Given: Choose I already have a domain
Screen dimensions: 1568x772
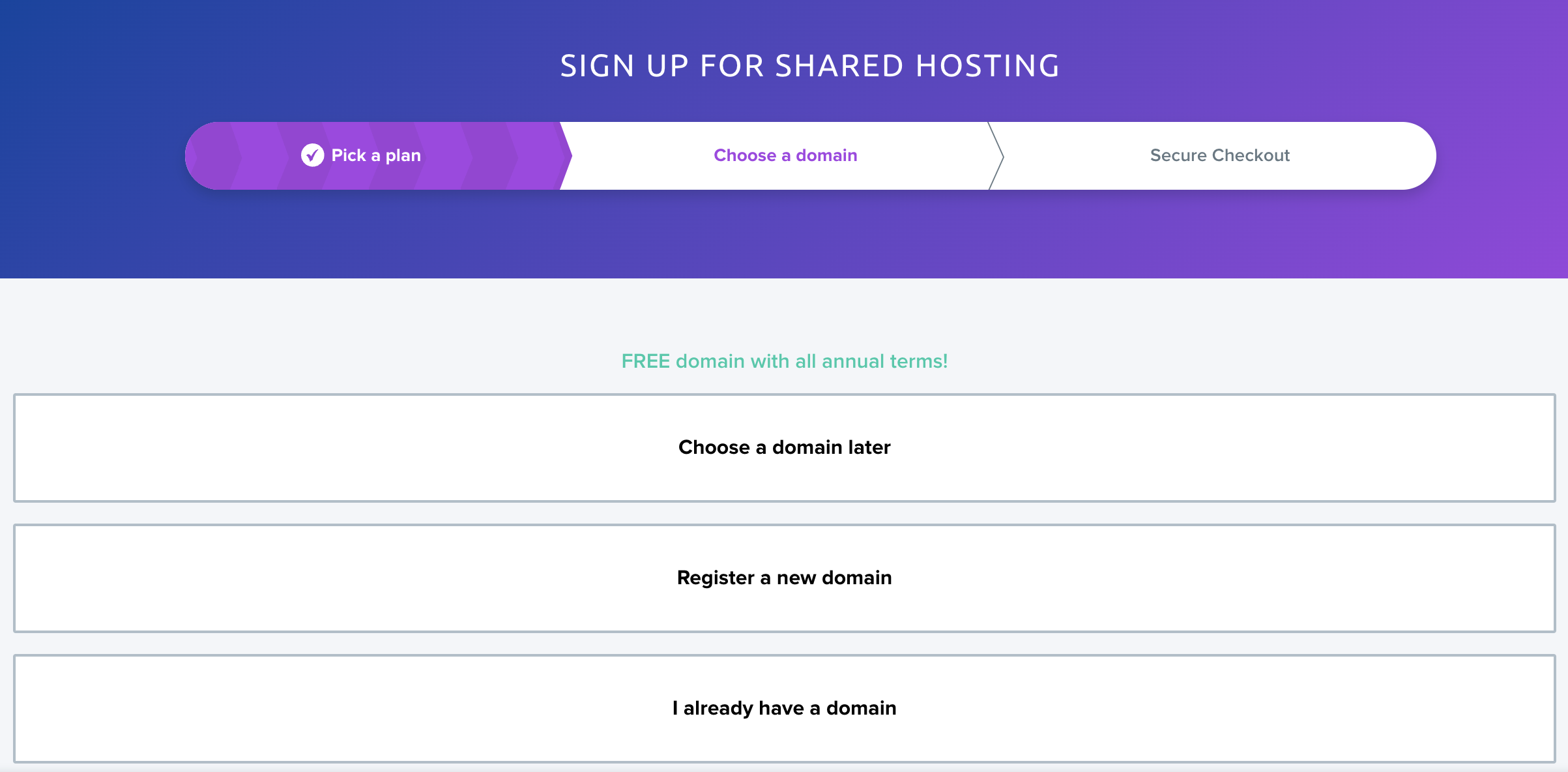Looking at the screenshot, I should tap(784, 708).
